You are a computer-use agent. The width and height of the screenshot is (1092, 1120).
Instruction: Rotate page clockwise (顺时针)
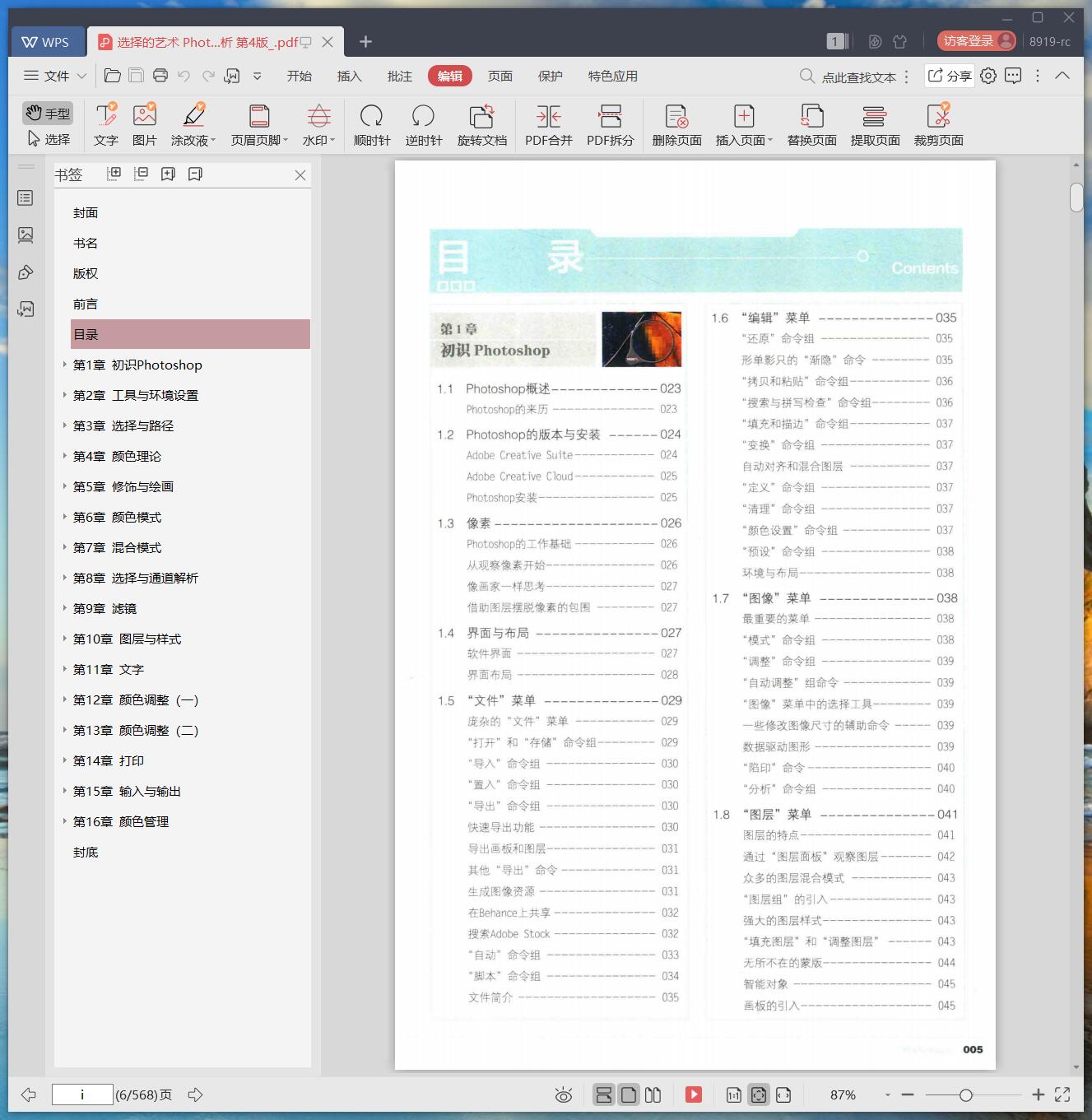pyautogui.click(x=372, y=125)
